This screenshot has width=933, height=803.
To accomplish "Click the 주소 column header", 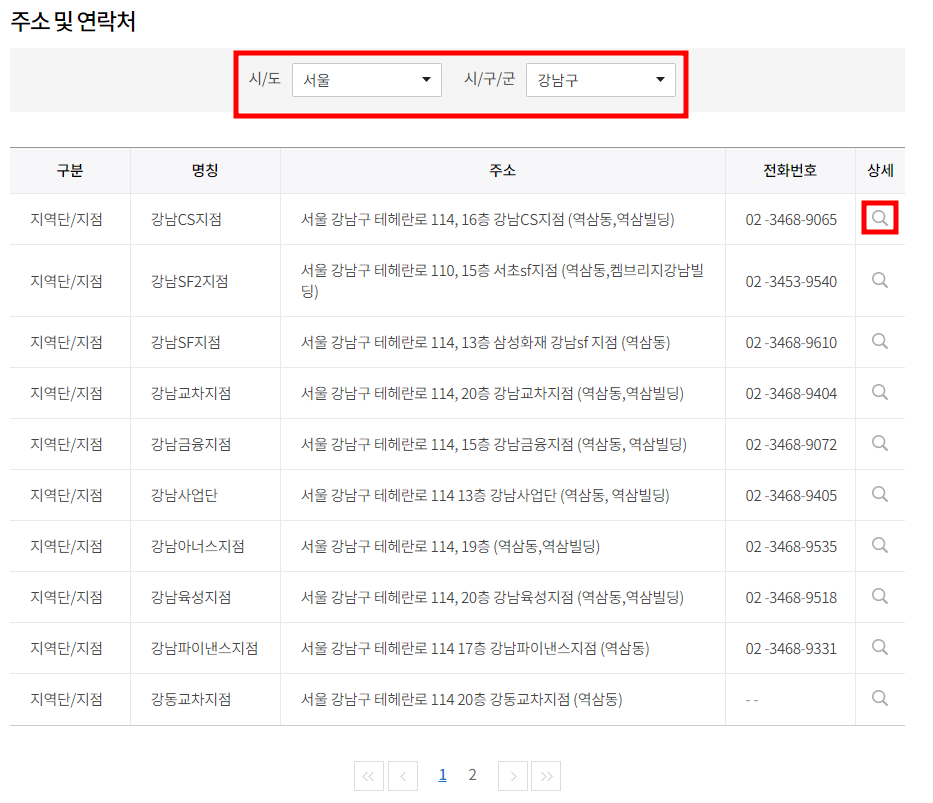I will click(502, 170).
